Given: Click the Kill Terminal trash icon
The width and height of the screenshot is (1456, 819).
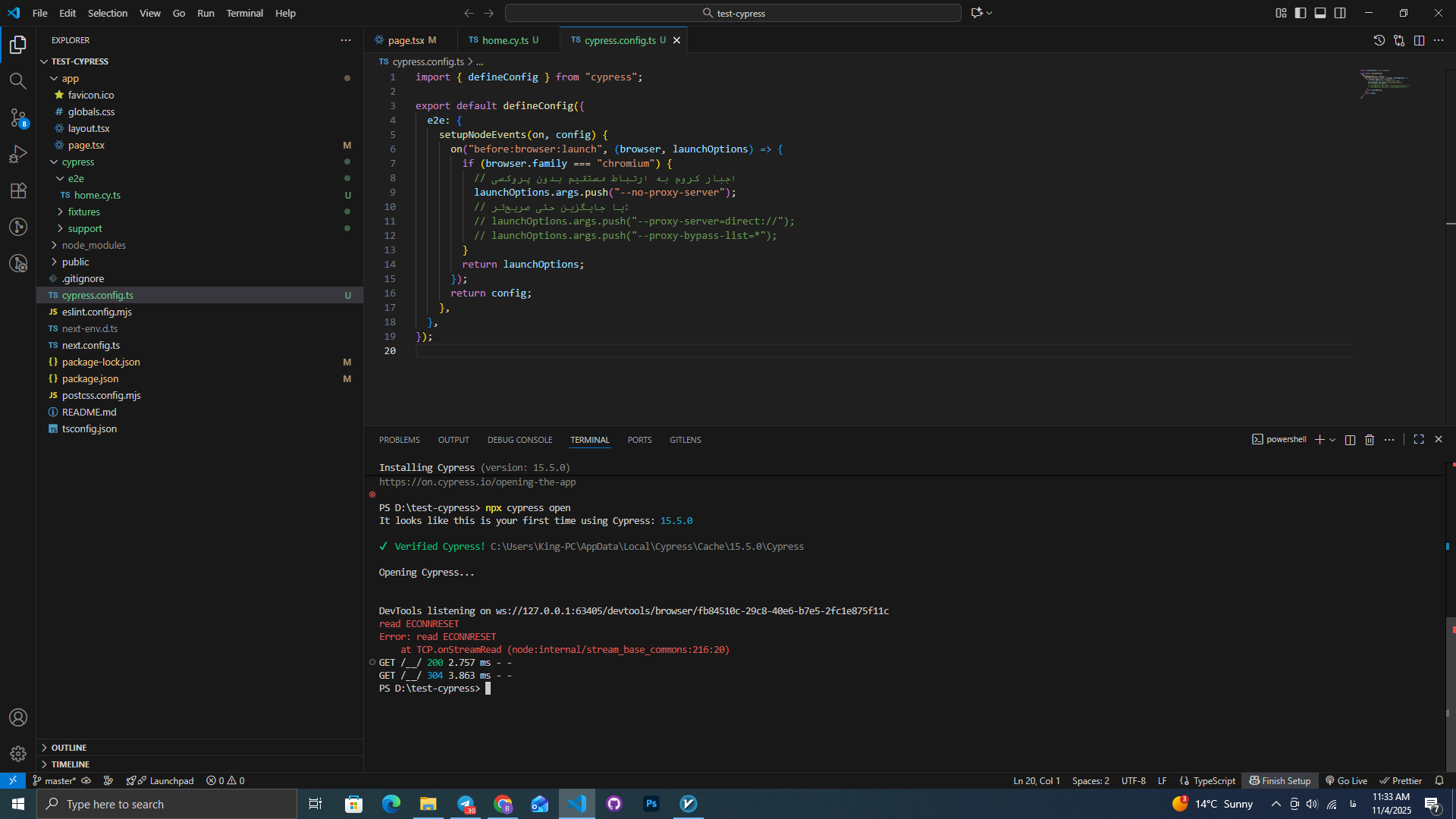Looking at the screenshot, I should pos(1370,440).
